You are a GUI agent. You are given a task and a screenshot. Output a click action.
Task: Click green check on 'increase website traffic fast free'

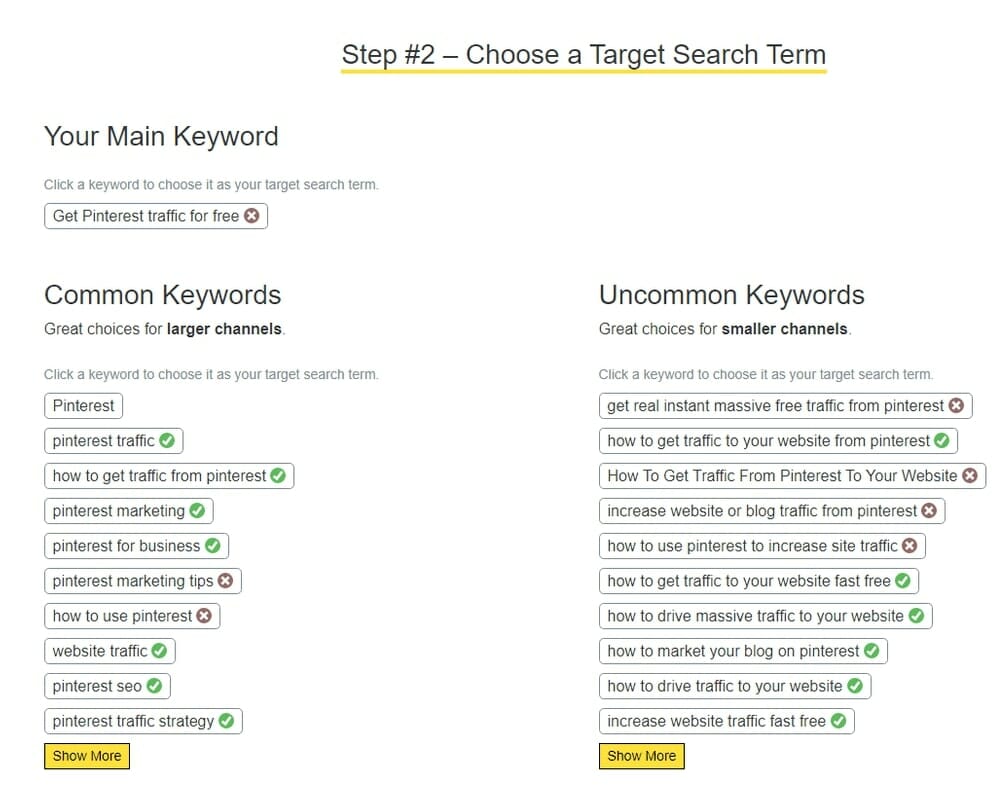point(838,721)
